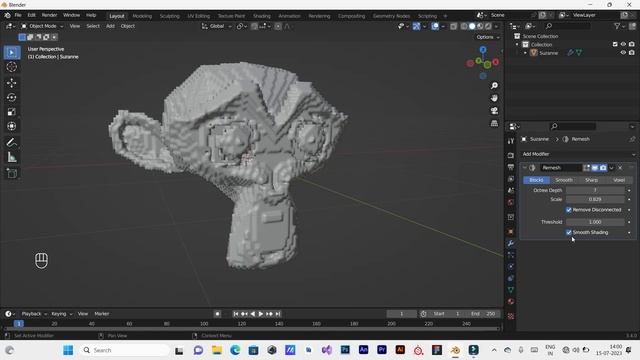
Task: Toggle Remesh modifier render camera icon
Action: (603, 168)
